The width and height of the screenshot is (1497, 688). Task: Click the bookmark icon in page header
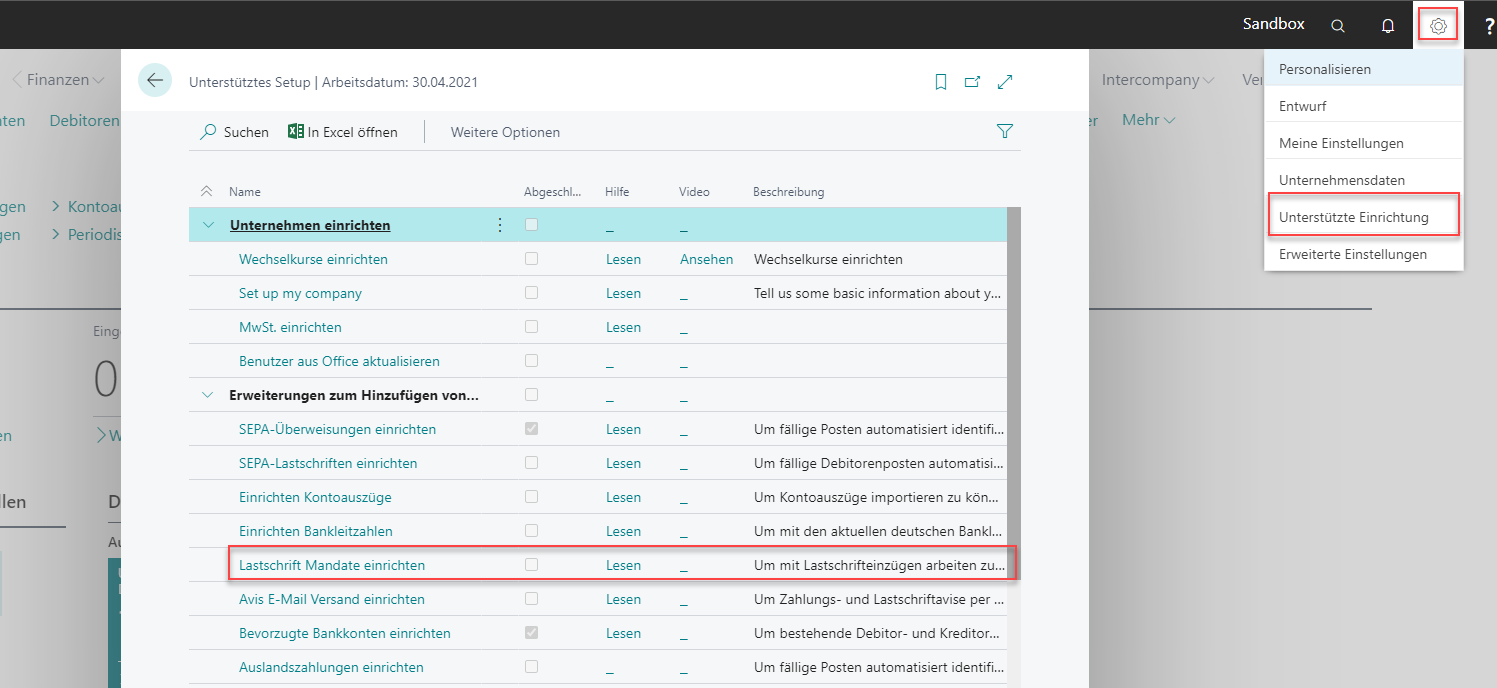click(940, 82)
